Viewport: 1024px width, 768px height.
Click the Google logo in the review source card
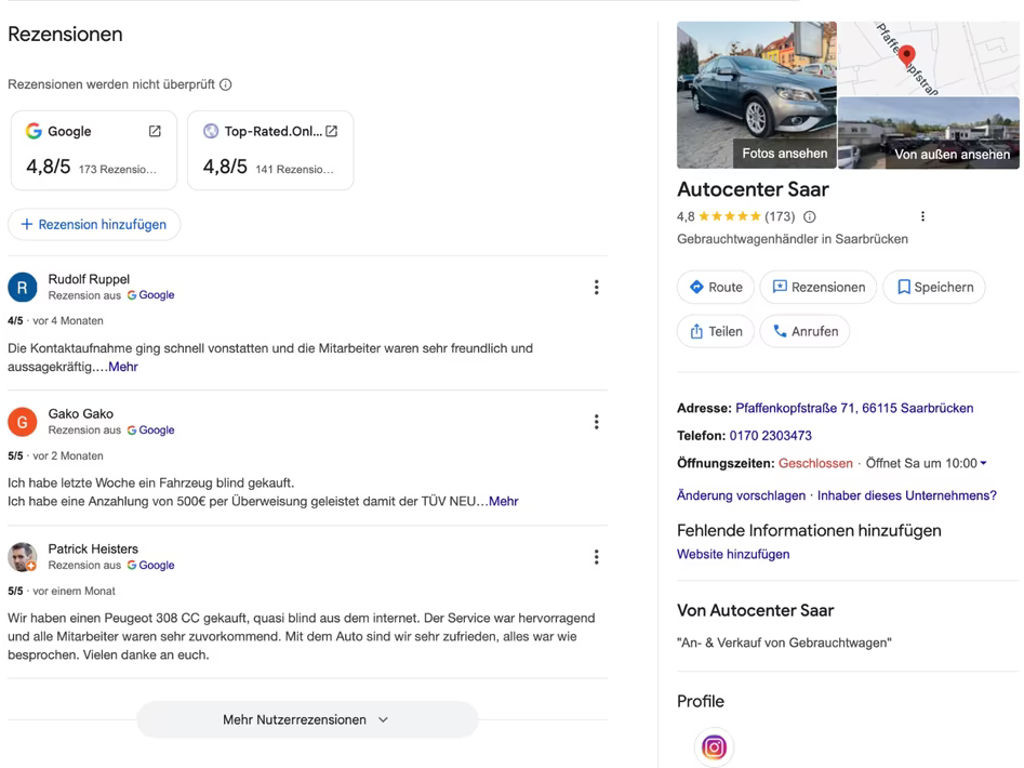point(33,131)
